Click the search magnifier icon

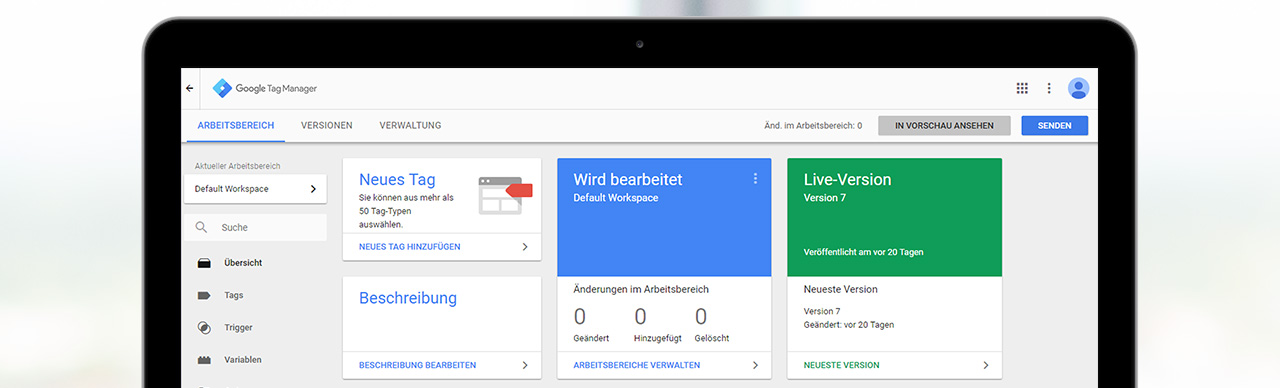[x=202, y=228]
